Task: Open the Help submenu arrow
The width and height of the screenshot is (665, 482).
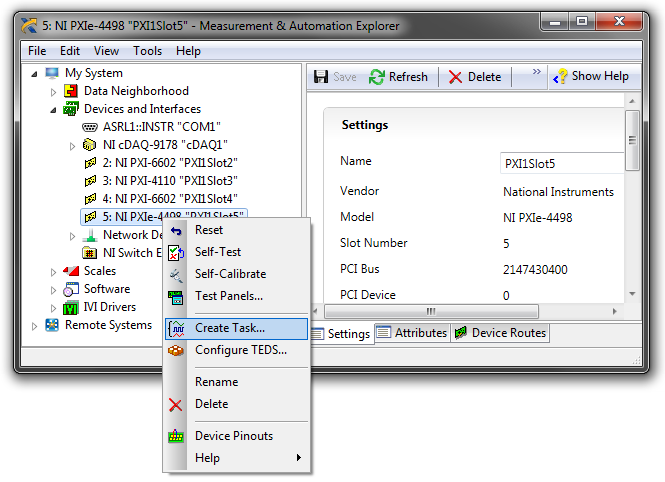Action: coord(299,457)
